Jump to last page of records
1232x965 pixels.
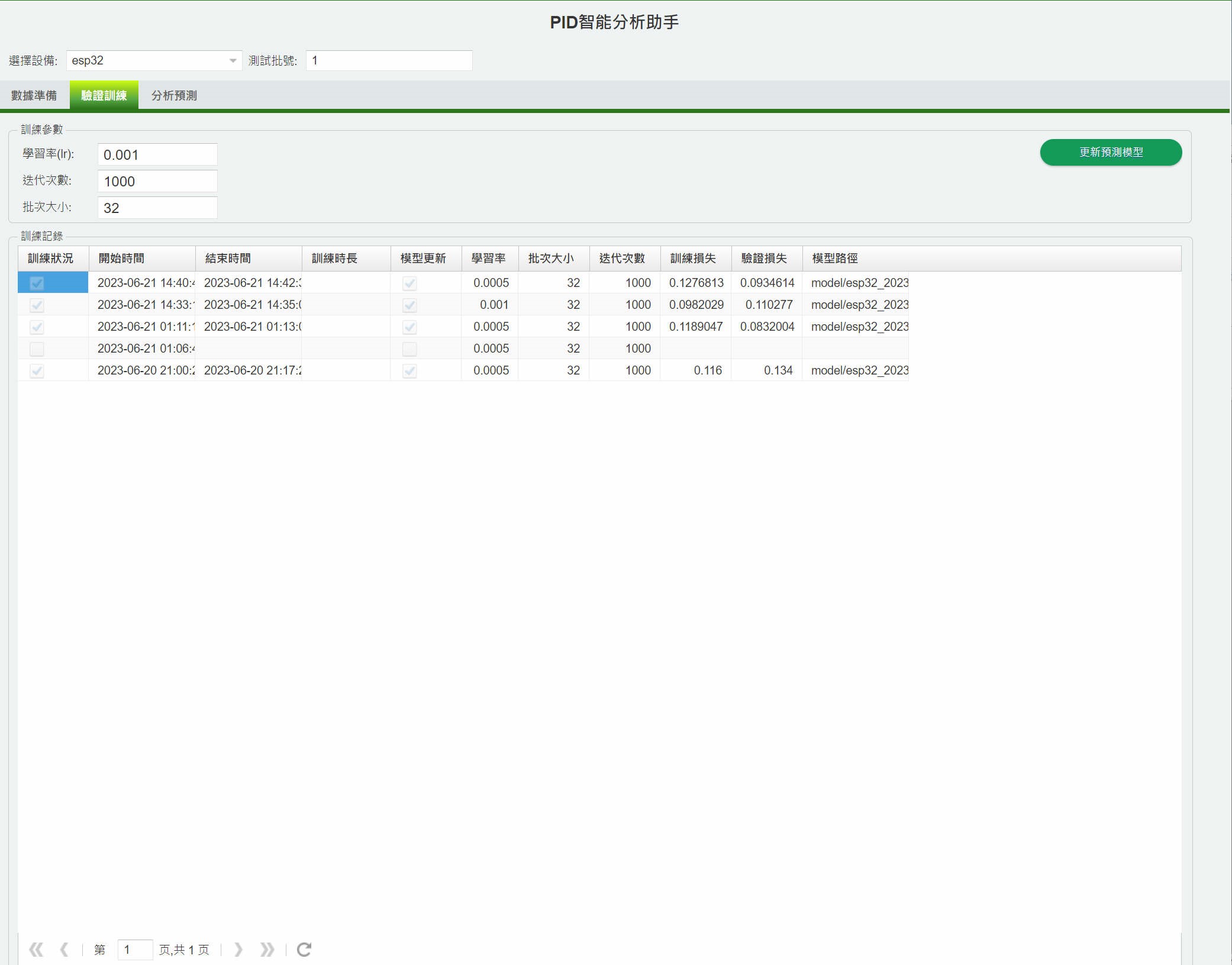coord(267,950)
